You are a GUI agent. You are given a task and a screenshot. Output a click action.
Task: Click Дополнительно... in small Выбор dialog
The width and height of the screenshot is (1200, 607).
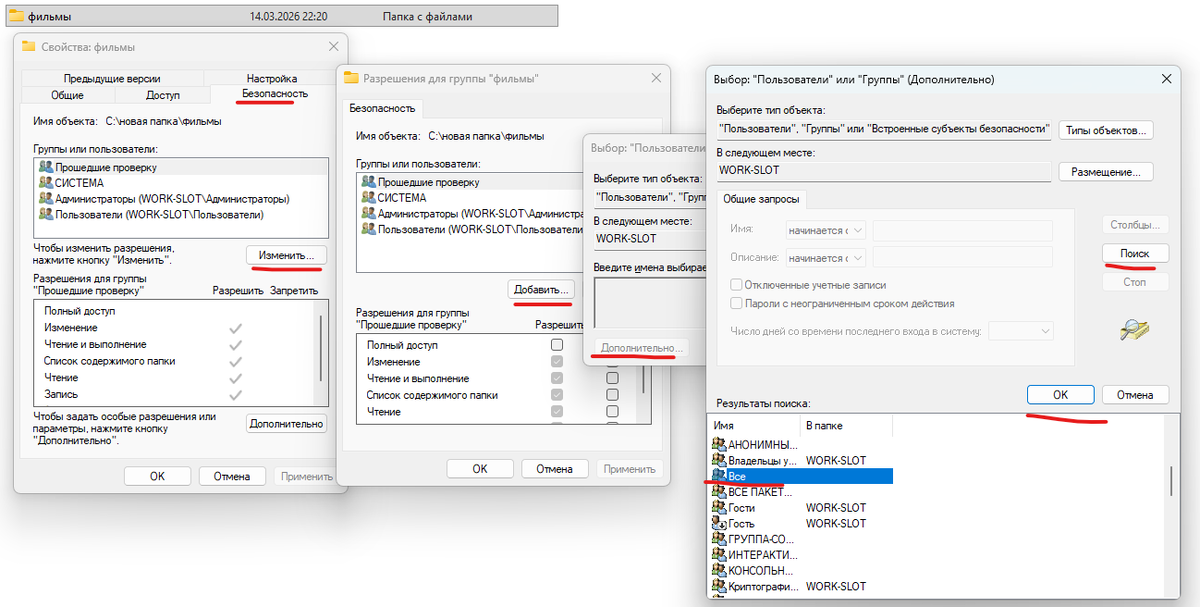640,347
